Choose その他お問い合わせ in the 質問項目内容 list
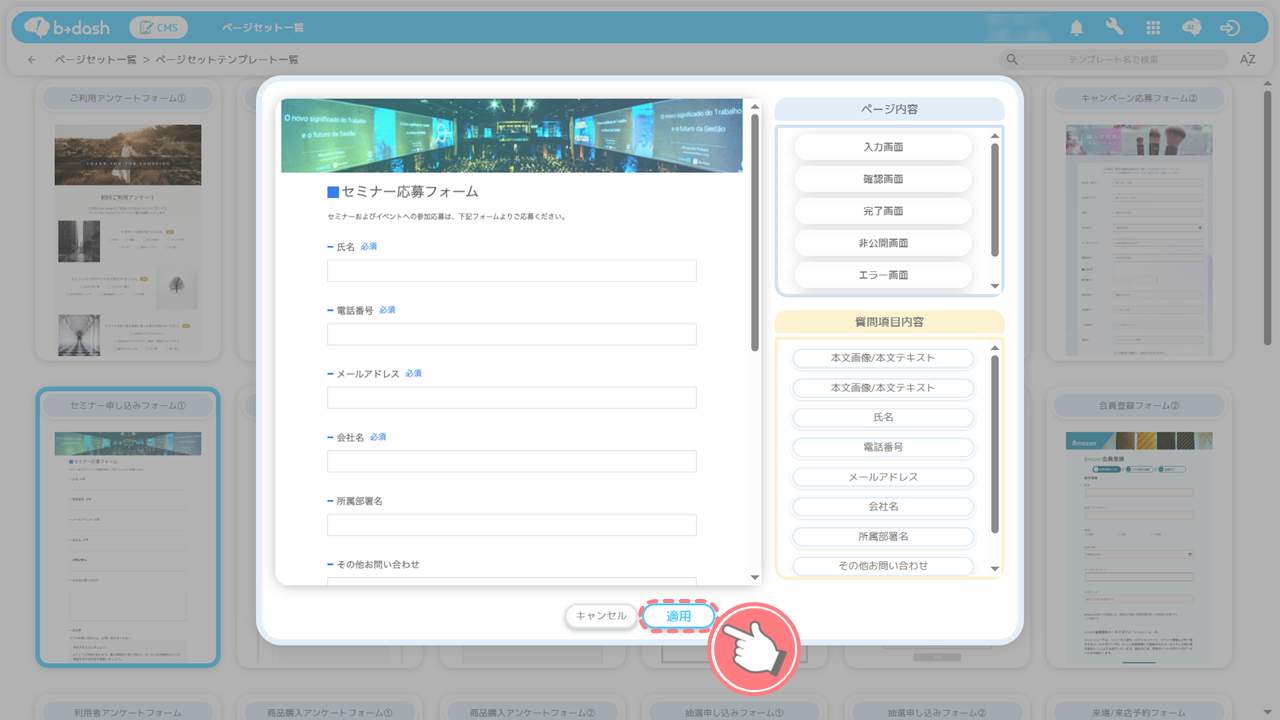The width and height of the screenshot is (1280, 720). pos(883,566)
